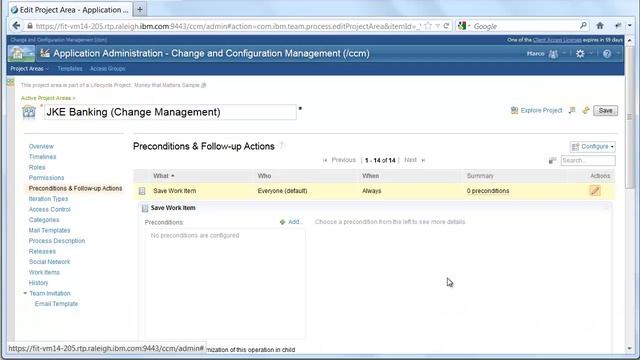Screen dimensions: 640x360
Task: Select the Timelines section
Action: (x=42, y=157)
